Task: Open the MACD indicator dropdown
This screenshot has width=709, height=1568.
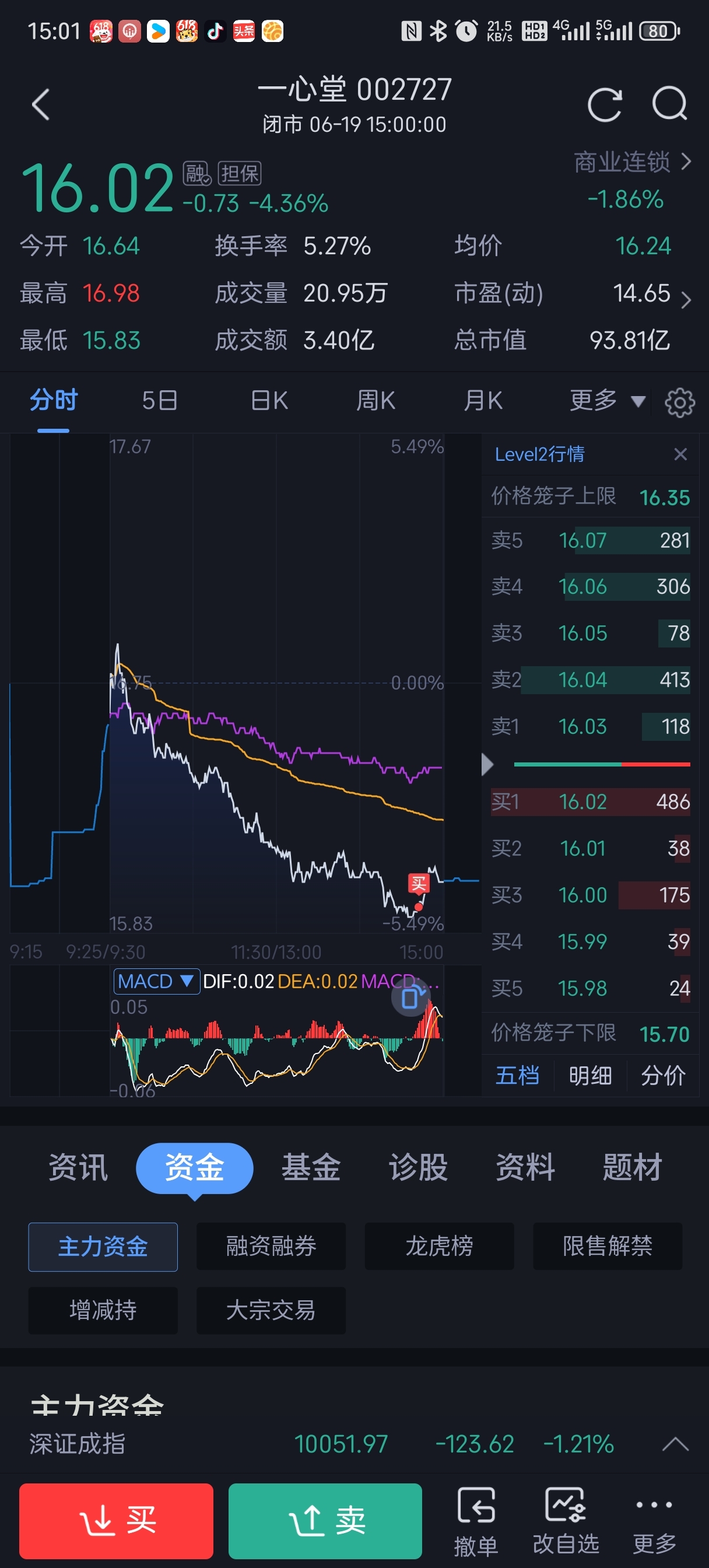Action: pyautogui.click(x=156, y=981)
